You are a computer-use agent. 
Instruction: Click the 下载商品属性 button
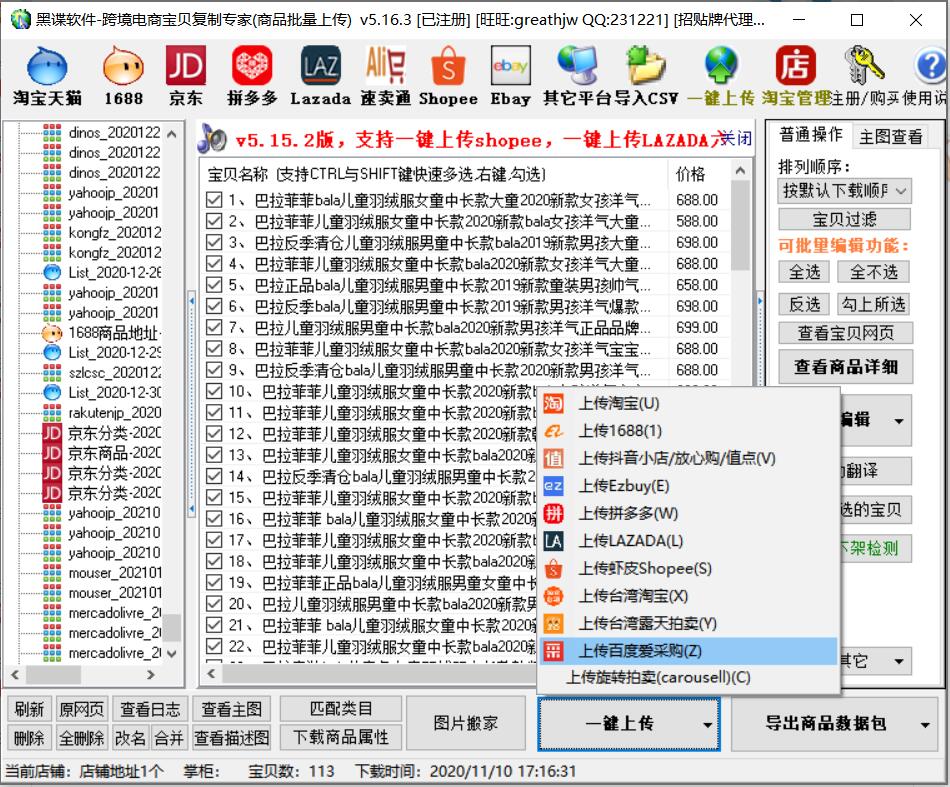[x=340, y=737]
